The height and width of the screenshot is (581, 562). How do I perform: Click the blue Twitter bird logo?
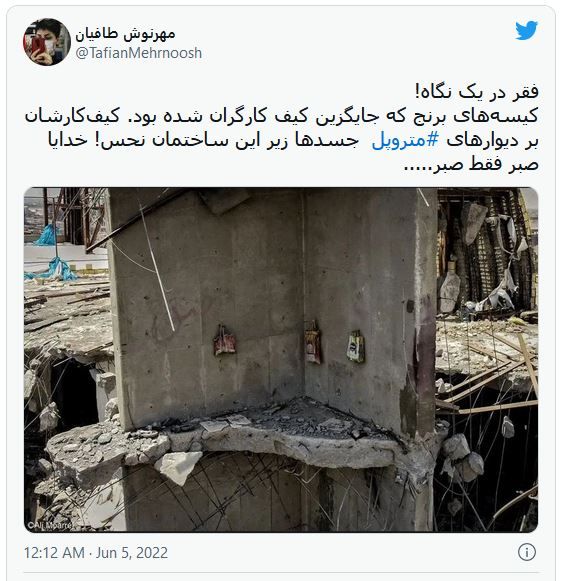click(x=526, y=30)
